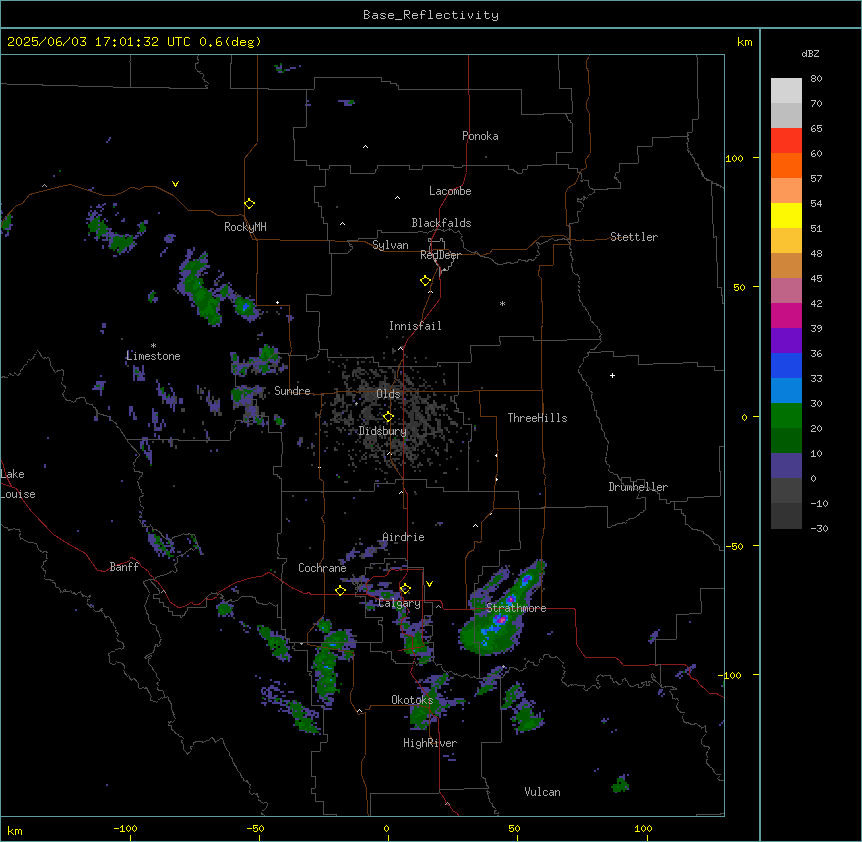This screenshot has width=862, height=842.
Task: Click the Ponoka label
Action: click(480, 136)
